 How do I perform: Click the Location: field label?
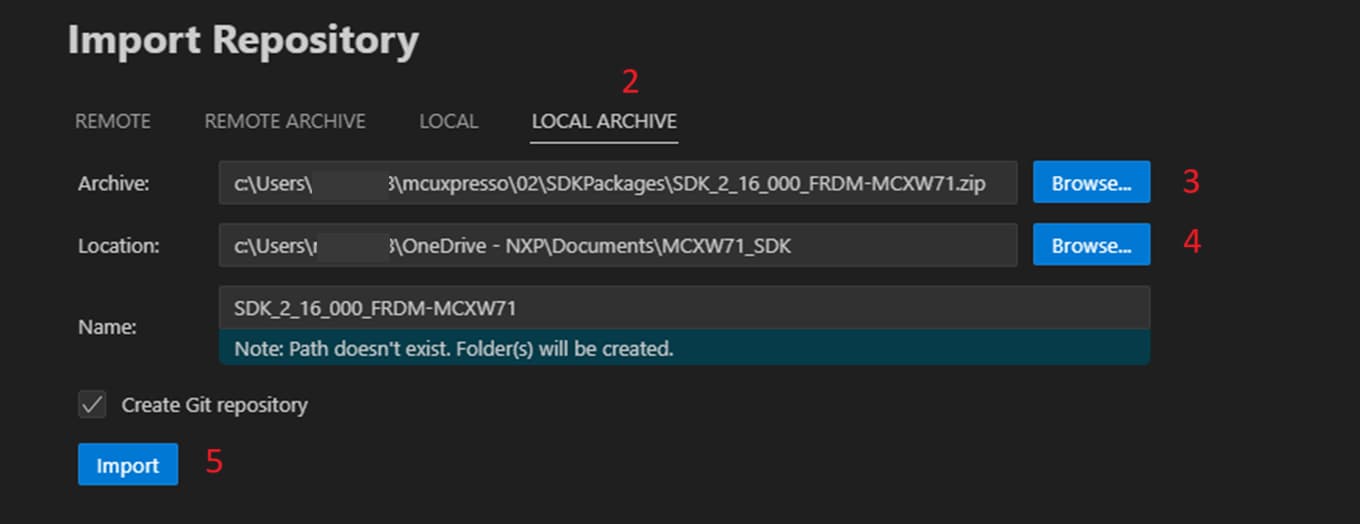click(x=118, y=245)
